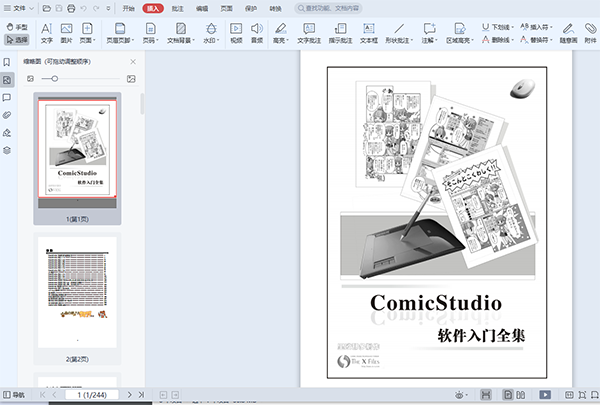Click the 文字批注 text annotation tool
Viewport: 600px width, 405px height.
coord(310,32)
